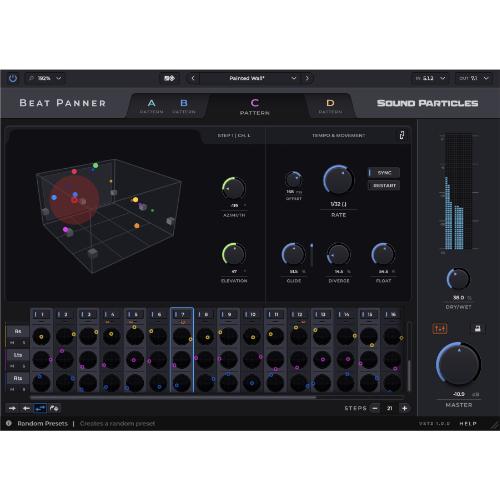Go to next preset arrow
This screenshot has height=500, width=500.
[x=307, y=78]
